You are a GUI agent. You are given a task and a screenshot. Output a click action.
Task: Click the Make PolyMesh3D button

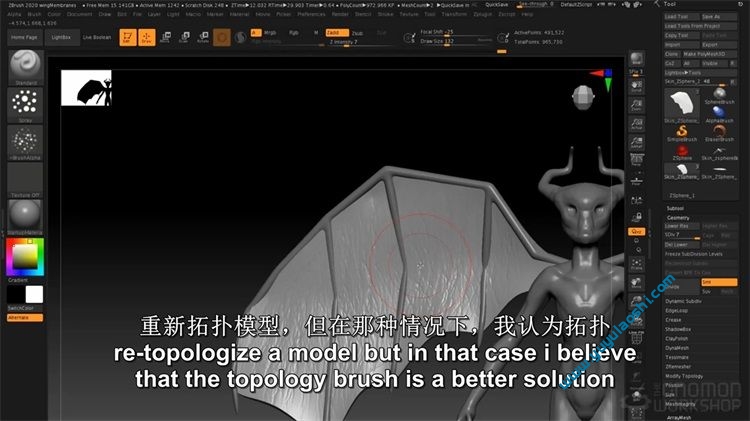tap(709, 54)
